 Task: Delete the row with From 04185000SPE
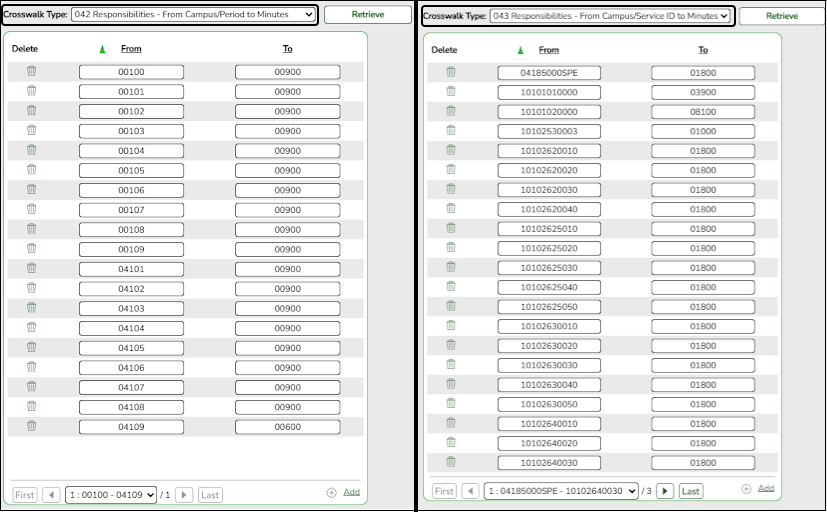pos(451,72)
